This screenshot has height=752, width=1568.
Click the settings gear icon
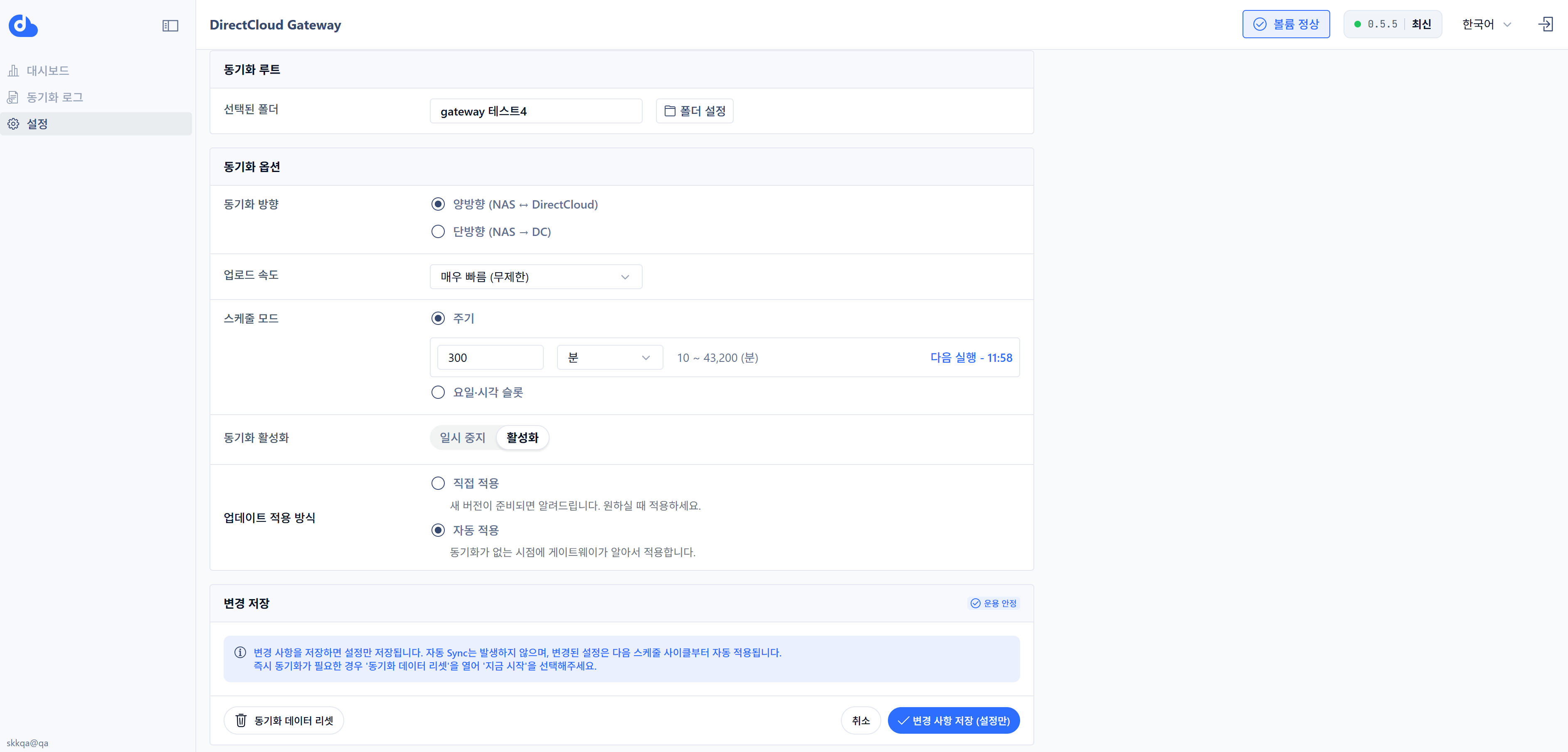(13, 124)
